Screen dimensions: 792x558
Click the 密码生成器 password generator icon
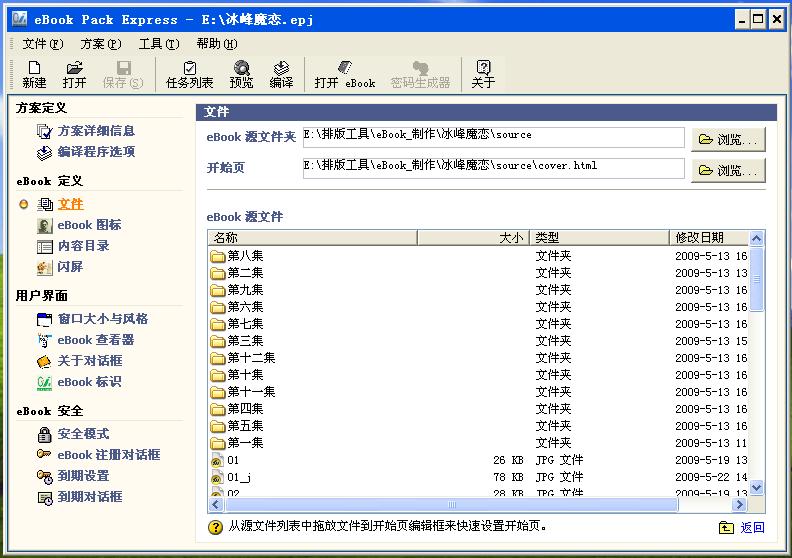[420, 74]
